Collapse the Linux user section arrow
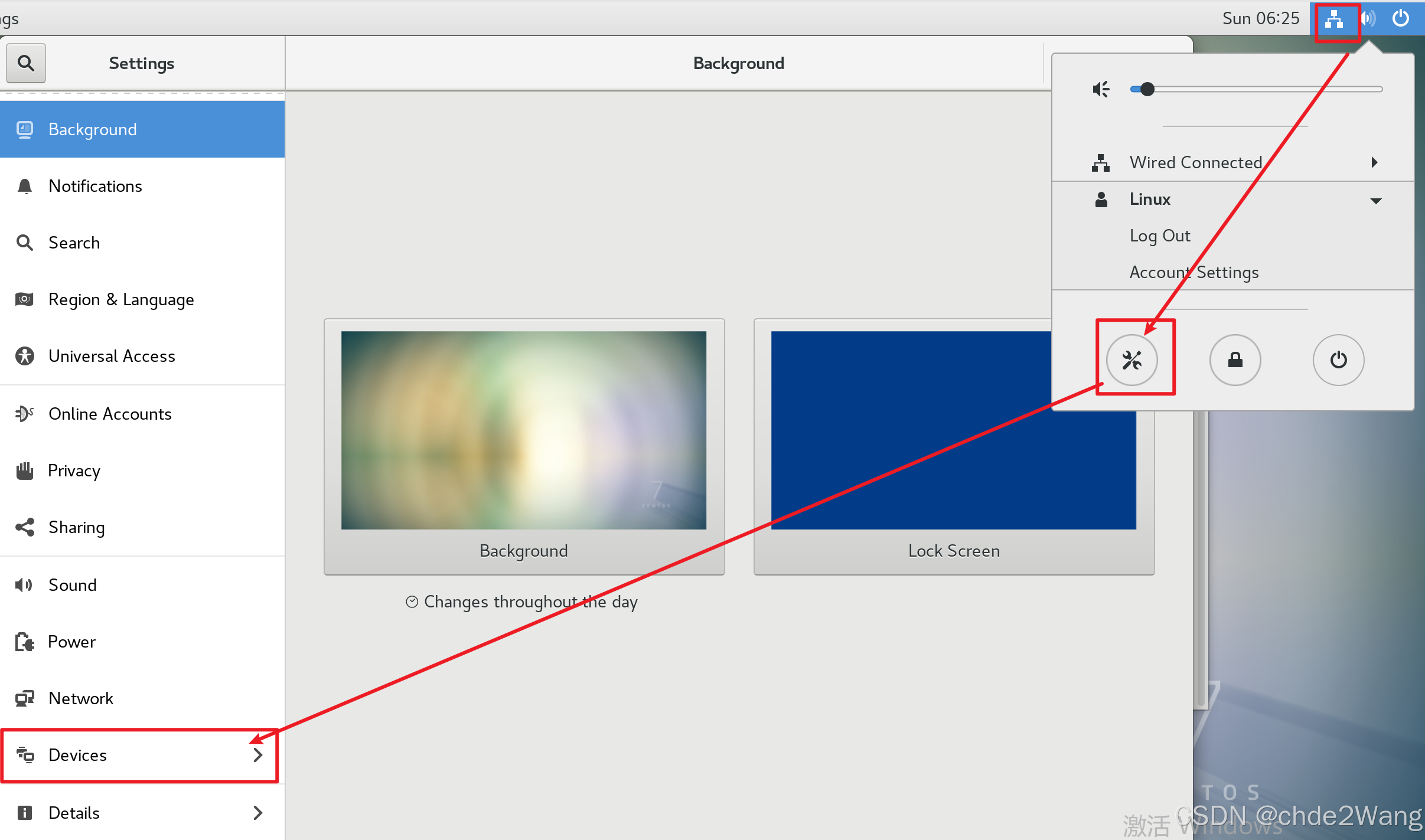 (1375, 200)
